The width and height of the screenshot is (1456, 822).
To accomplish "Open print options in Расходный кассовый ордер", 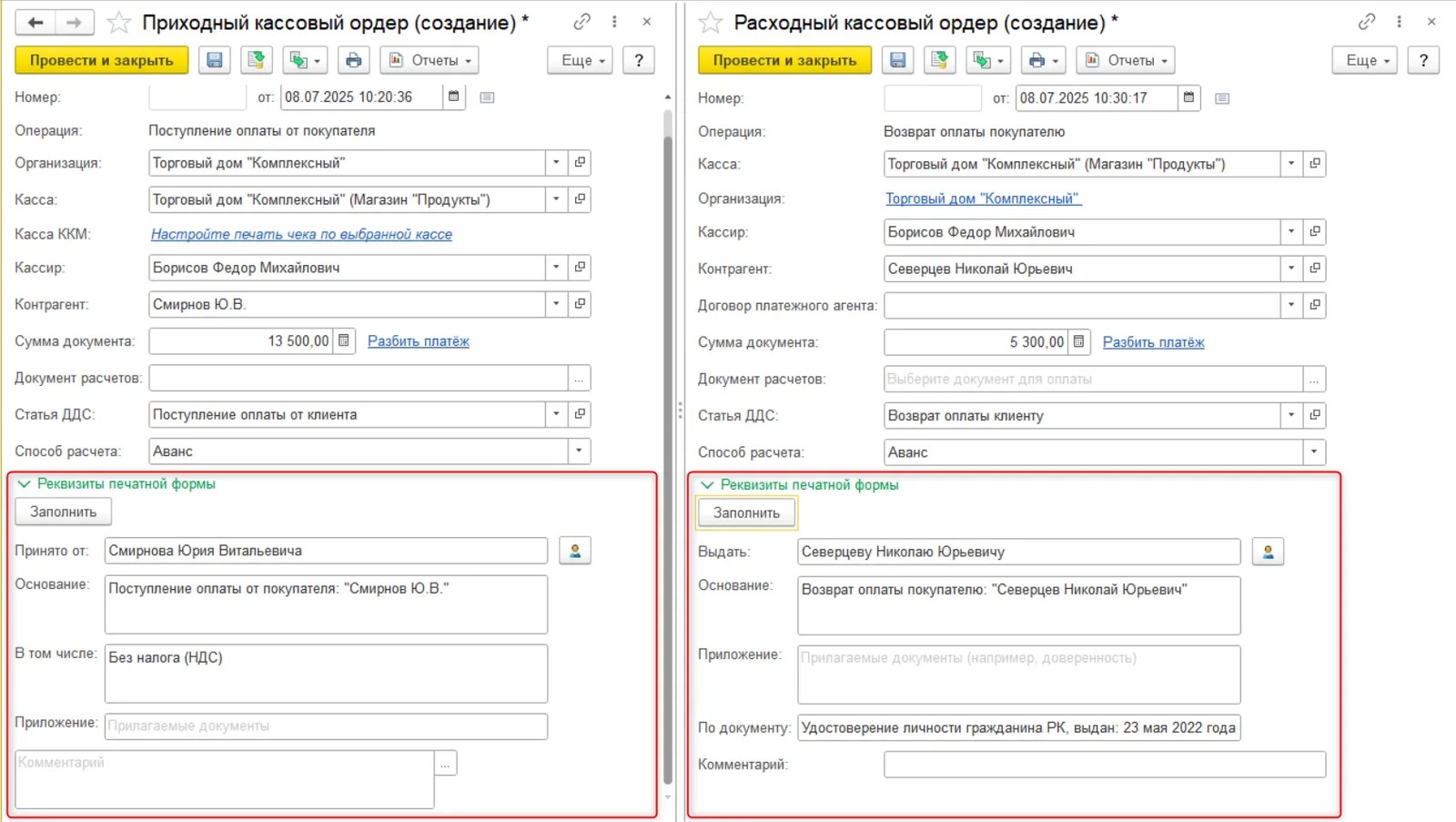I will pos(1043,60).
